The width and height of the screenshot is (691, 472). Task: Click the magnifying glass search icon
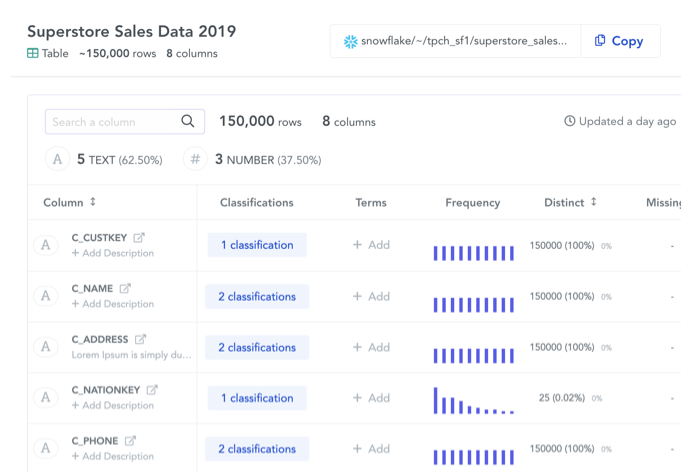tap(188, 121)
